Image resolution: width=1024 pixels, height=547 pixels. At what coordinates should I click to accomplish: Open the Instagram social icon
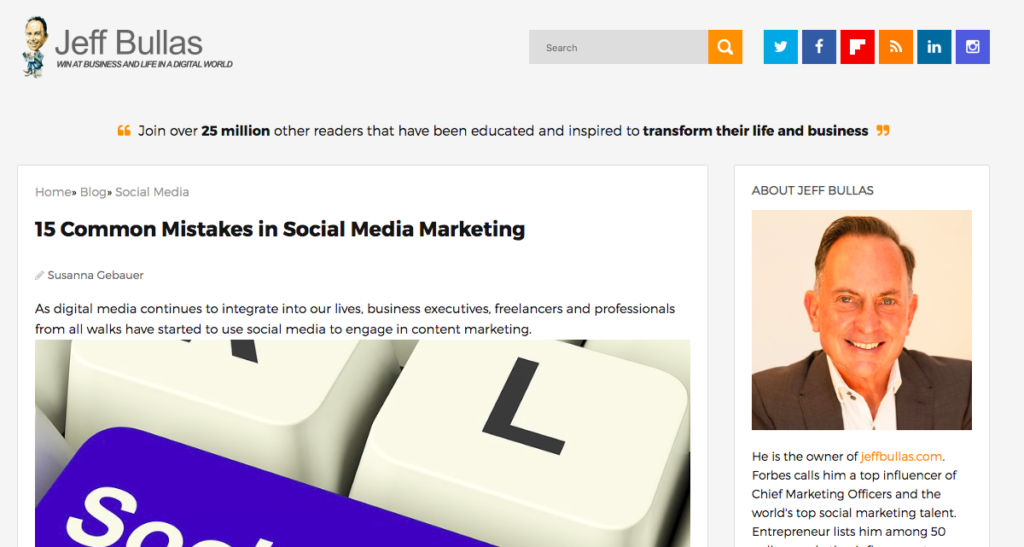973,47
